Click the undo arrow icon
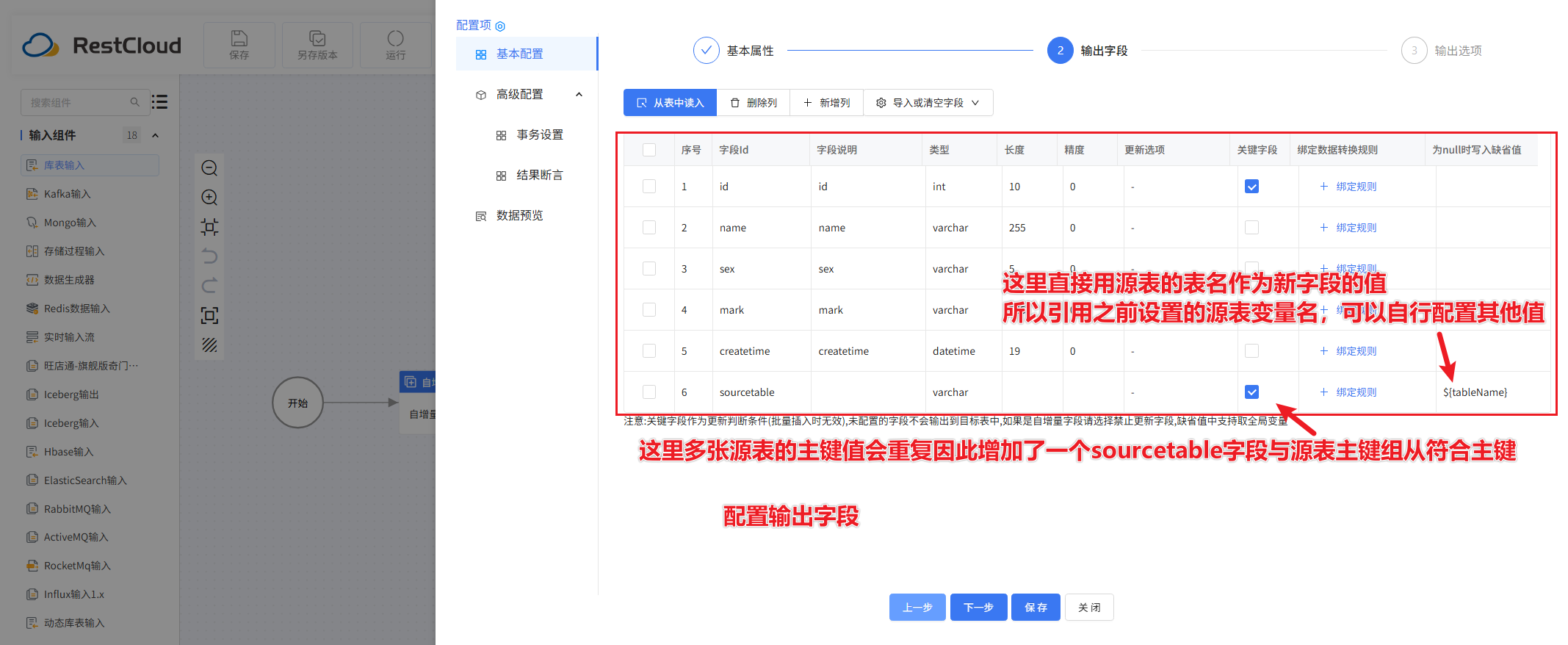1568x645 pixels. 209,256
